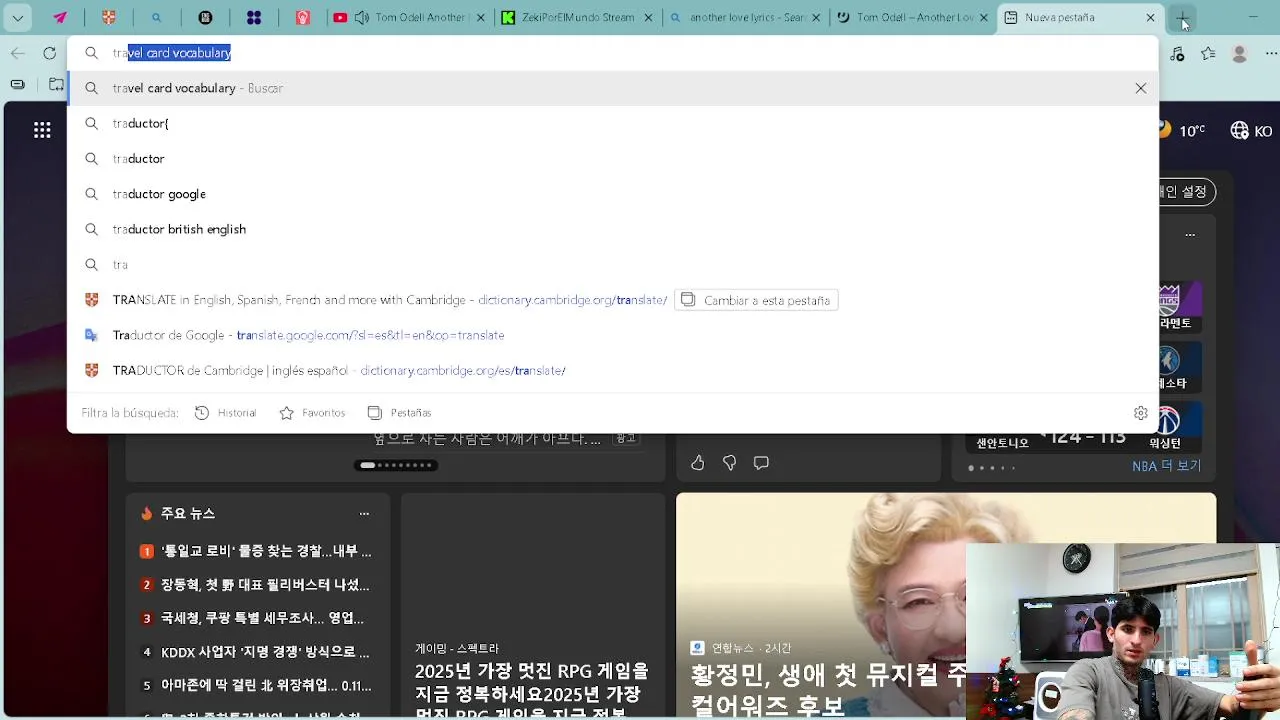The height and width of the screenshot is (720, 1280).
Task: Reload the page with refresh icon
Action: point(50,53)
